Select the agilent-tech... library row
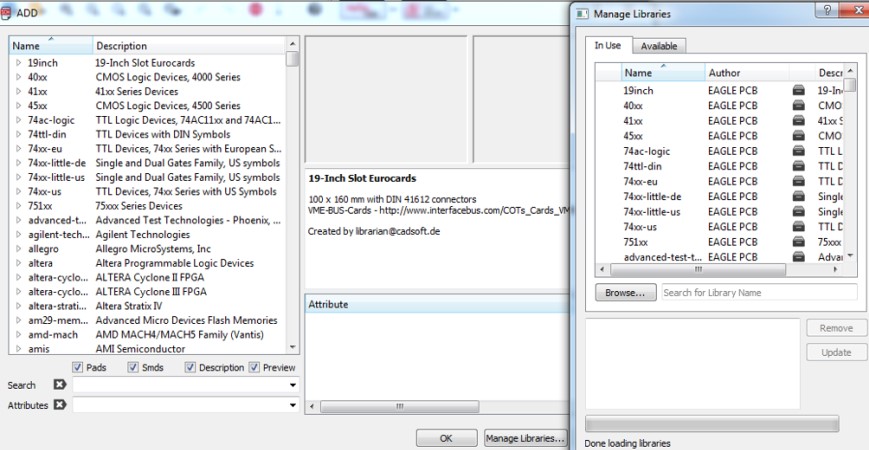This screenshot has height=450, width=869. (x=148, y=234)
